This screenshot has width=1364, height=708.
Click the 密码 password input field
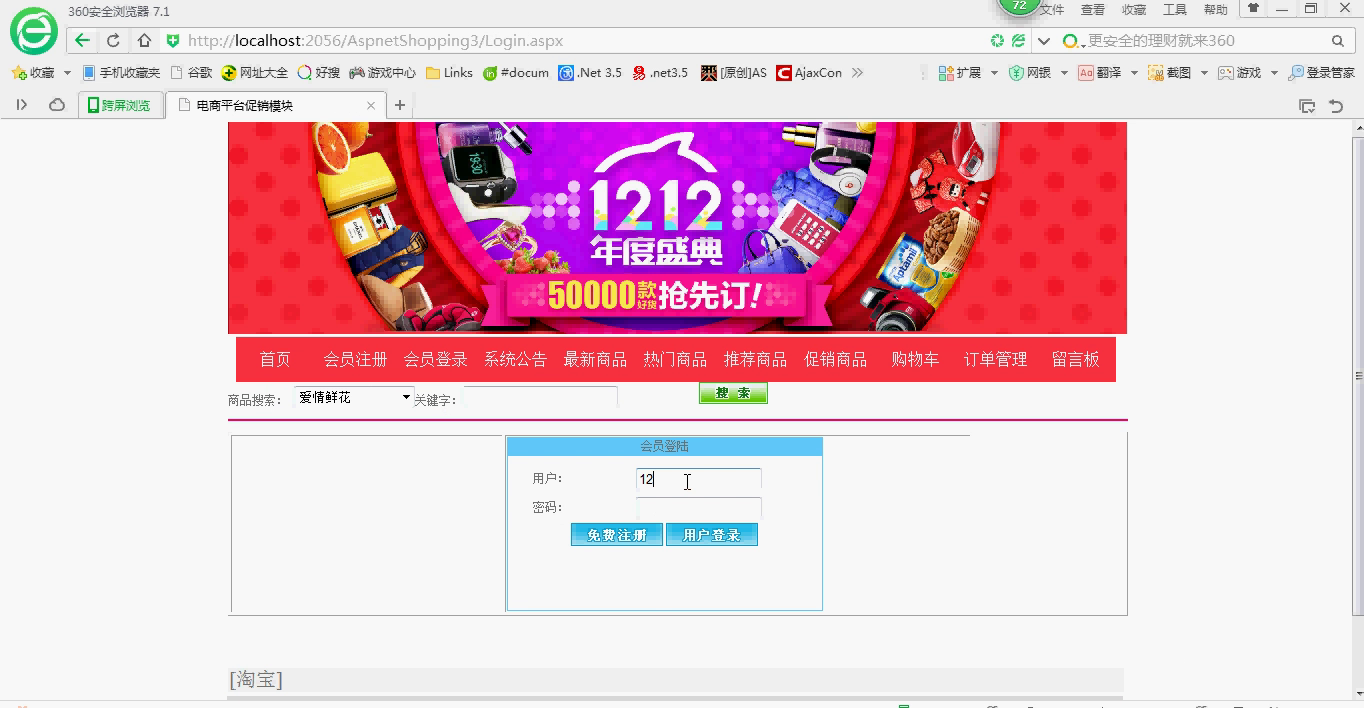click(699, 507)
